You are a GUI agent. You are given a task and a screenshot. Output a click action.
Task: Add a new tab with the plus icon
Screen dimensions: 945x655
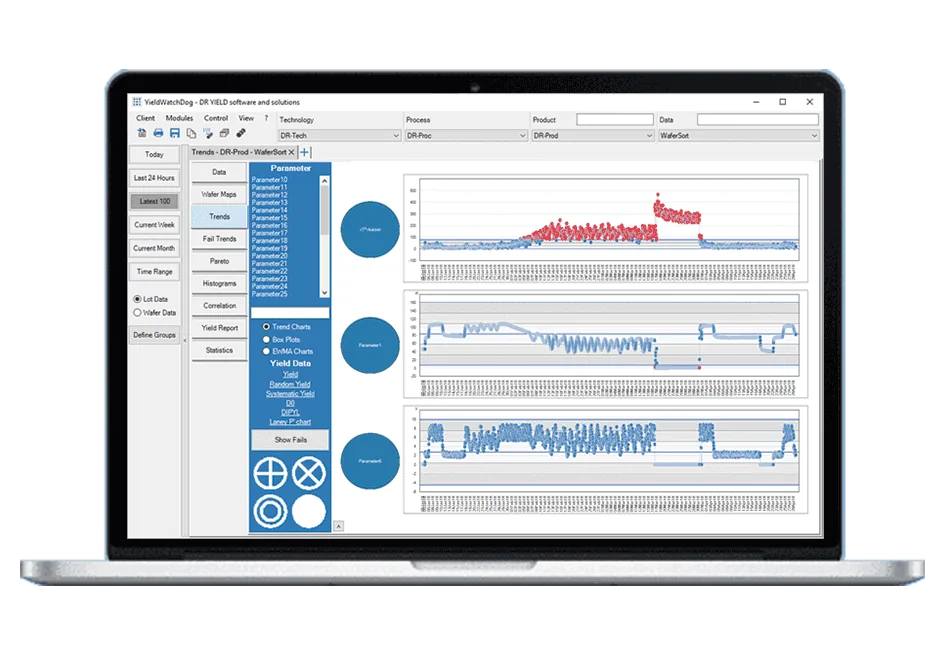coord(304,152)
